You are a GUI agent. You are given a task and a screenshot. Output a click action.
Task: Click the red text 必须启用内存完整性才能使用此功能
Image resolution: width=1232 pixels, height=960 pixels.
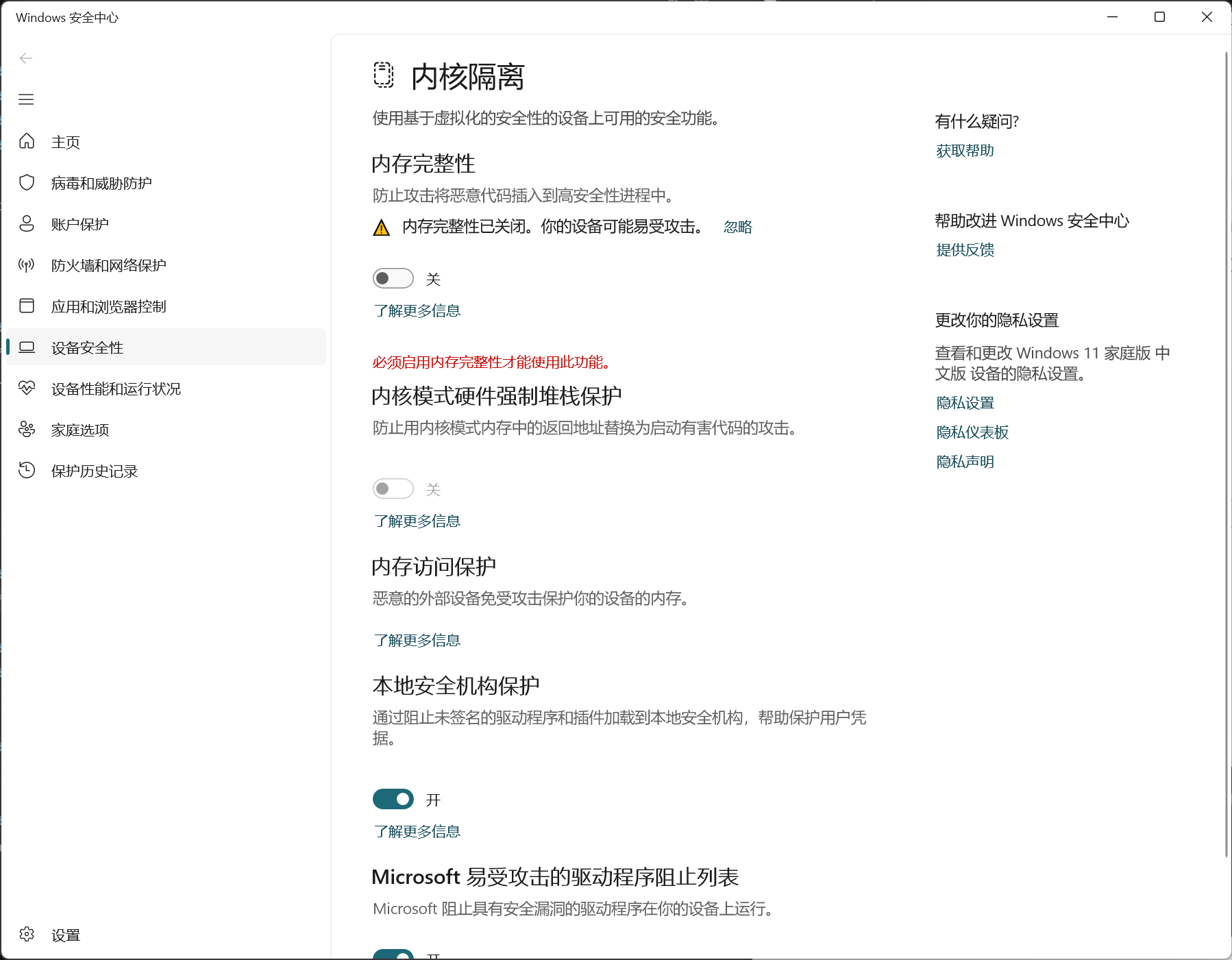(491, 362)
